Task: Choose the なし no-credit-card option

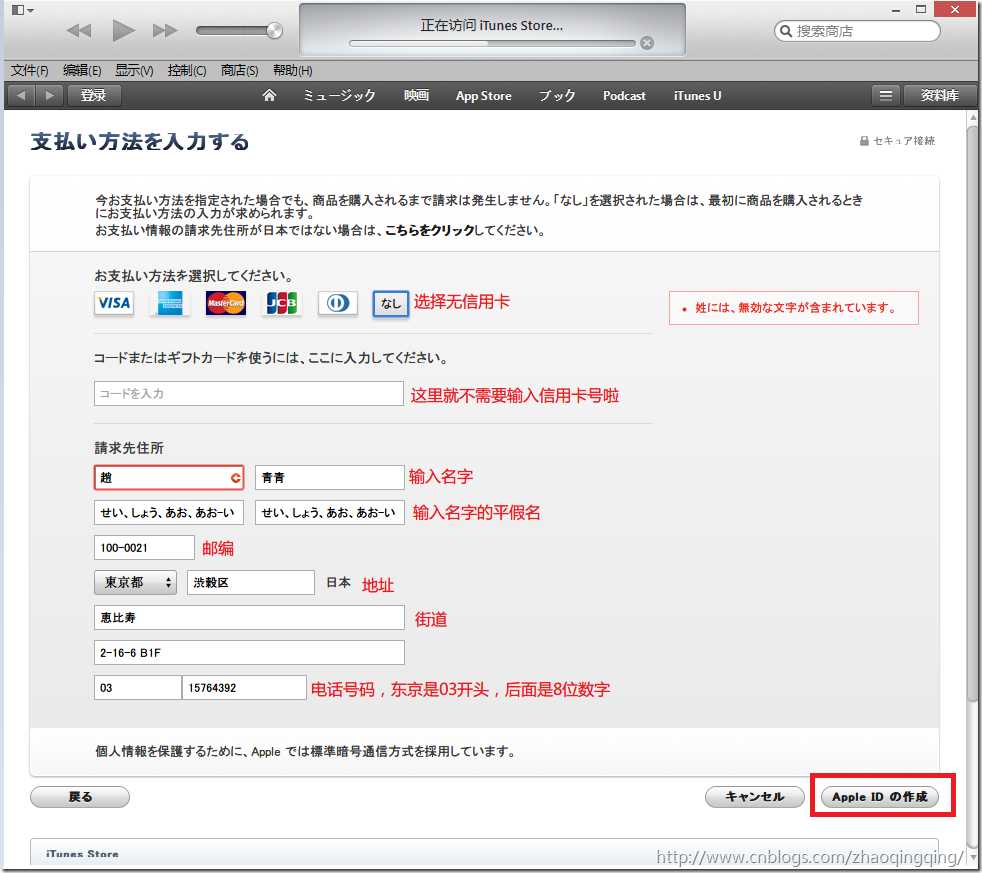Action: click(390, 303)
